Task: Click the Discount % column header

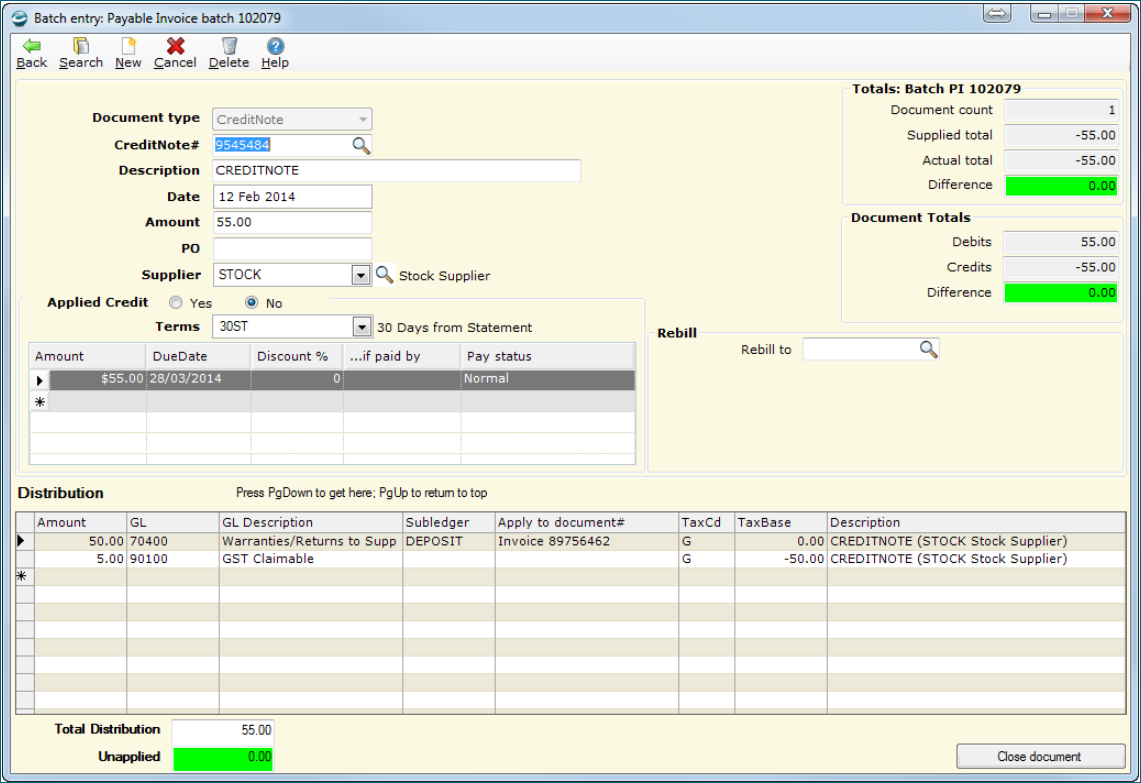Action: point(297,356)
